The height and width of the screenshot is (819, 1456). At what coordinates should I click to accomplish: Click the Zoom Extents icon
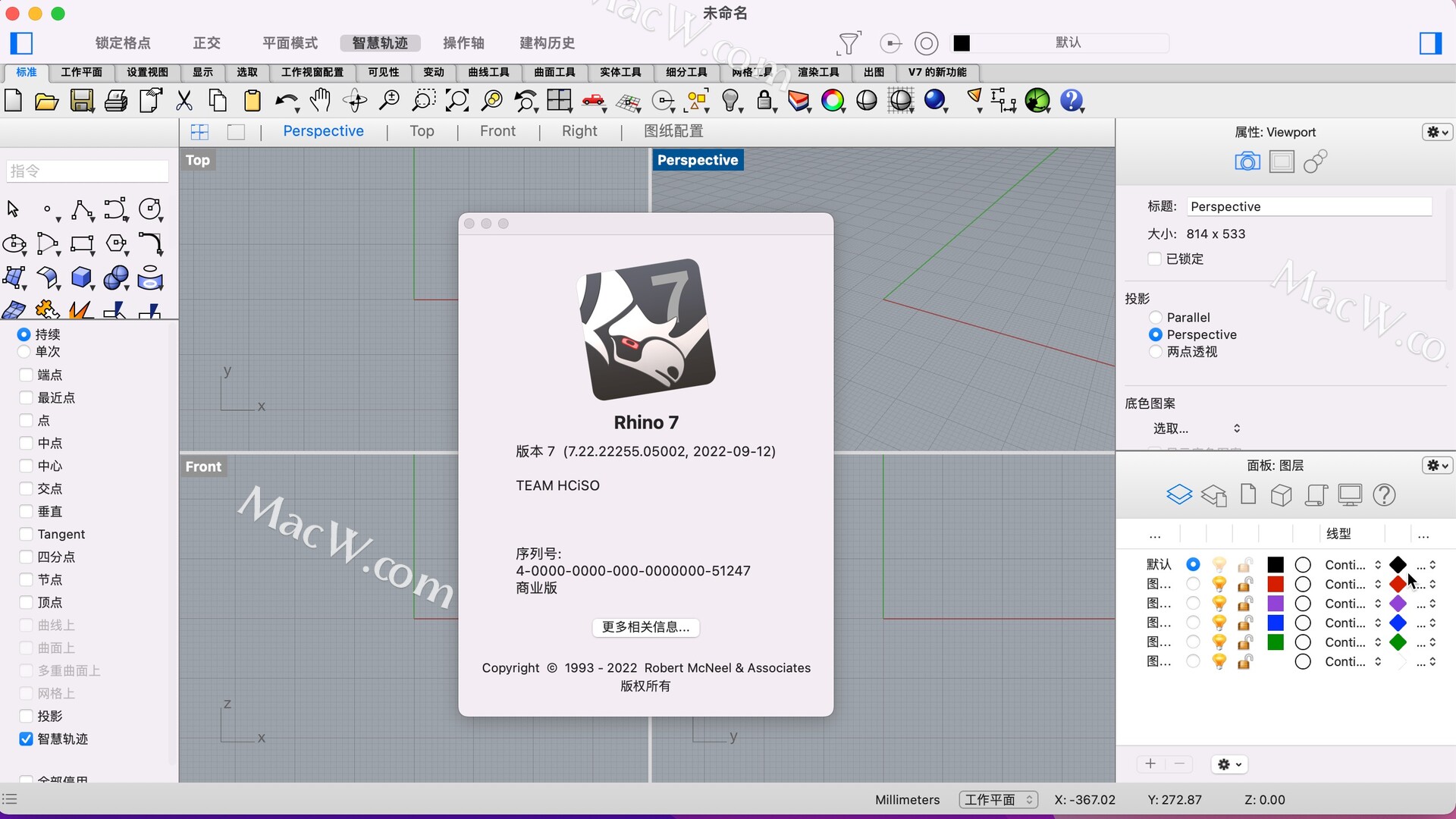(x=457, y=100)
